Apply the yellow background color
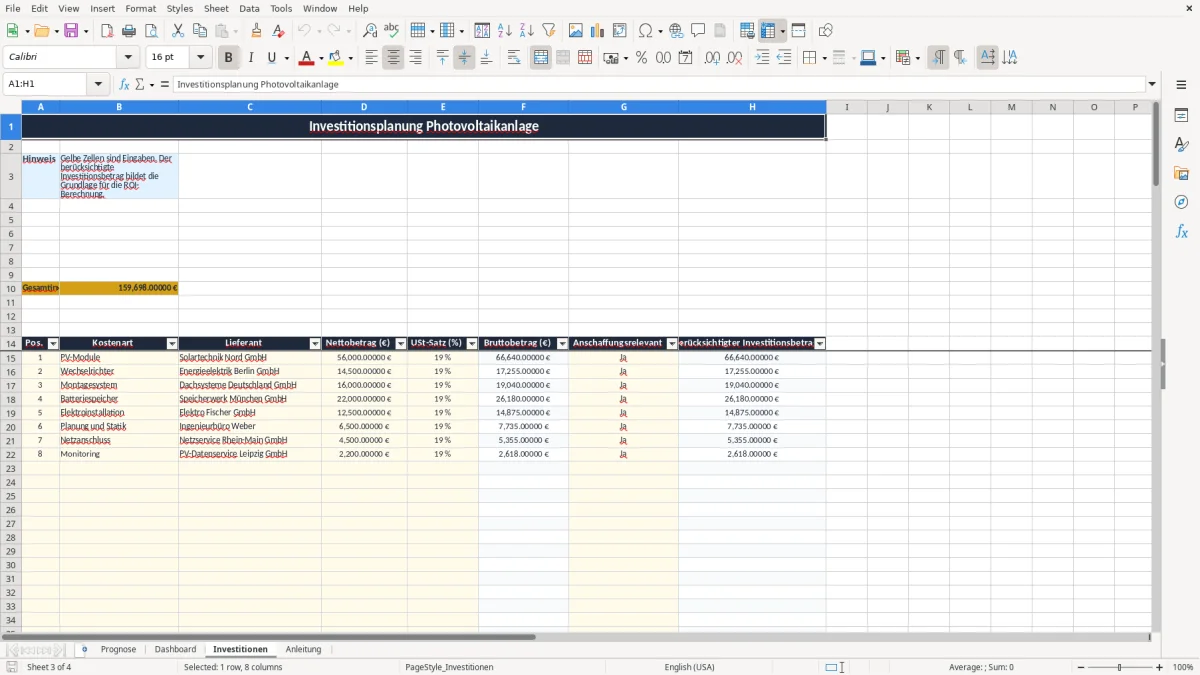Viewport: 1200px width, 675px height. click(x=335, y=58)
